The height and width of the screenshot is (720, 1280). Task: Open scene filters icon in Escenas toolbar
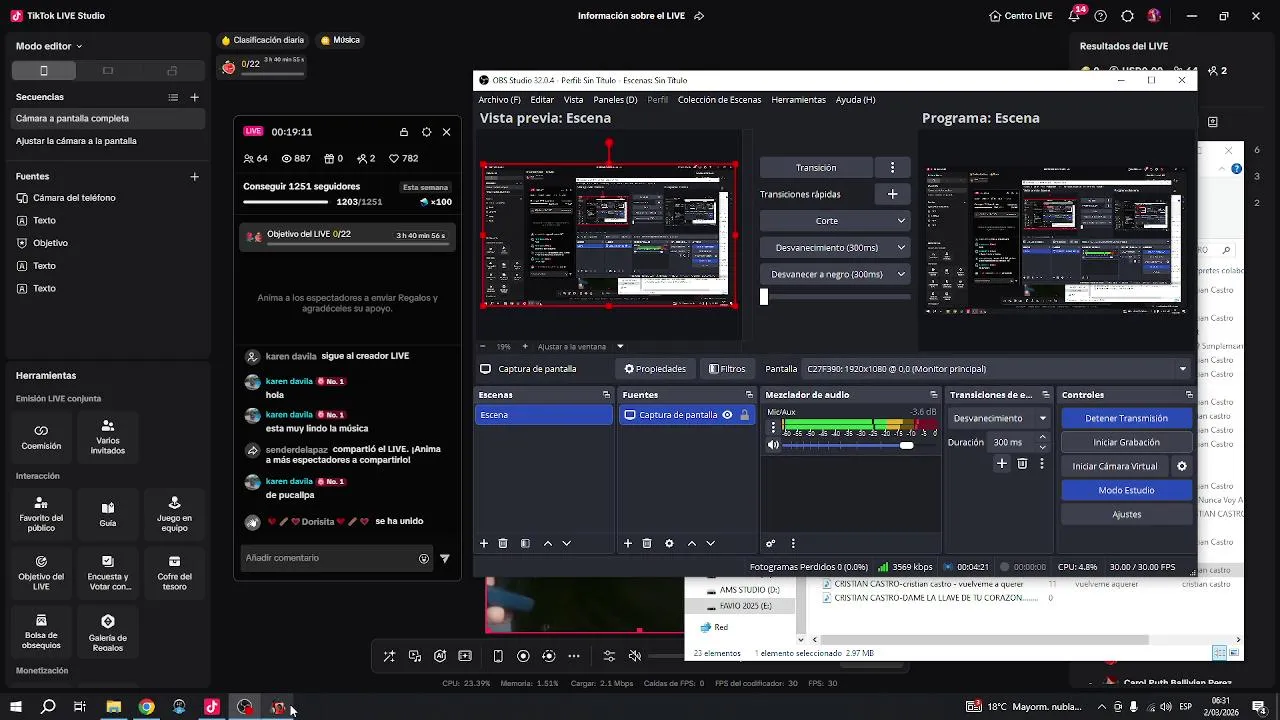tap(525, 543)
